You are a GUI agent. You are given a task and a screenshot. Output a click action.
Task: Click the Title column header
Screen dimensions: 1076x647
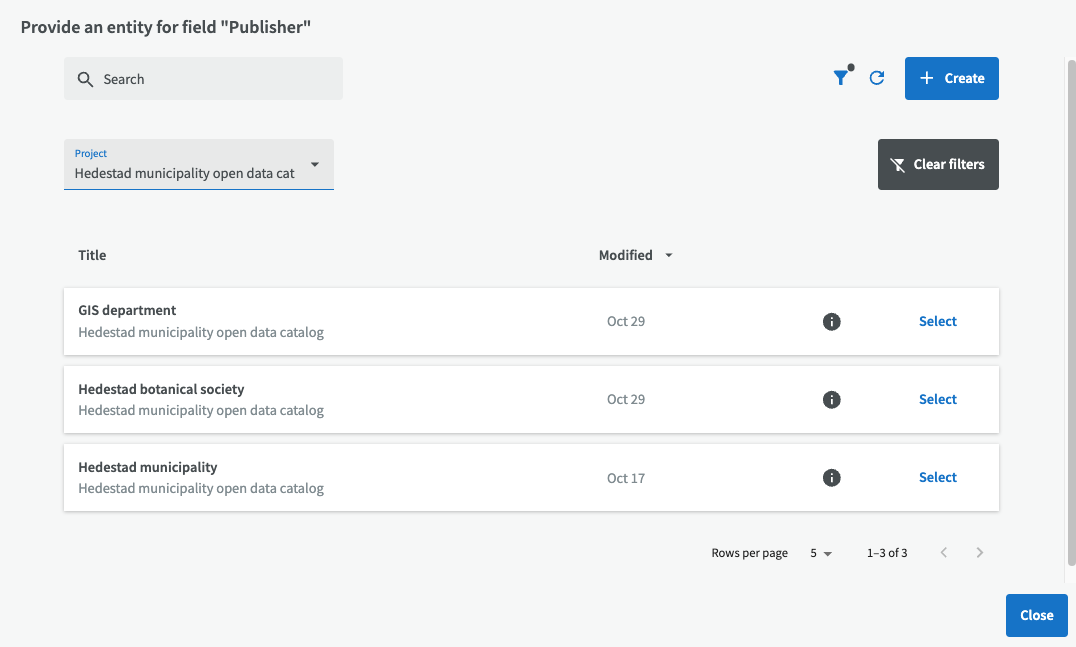92,255
